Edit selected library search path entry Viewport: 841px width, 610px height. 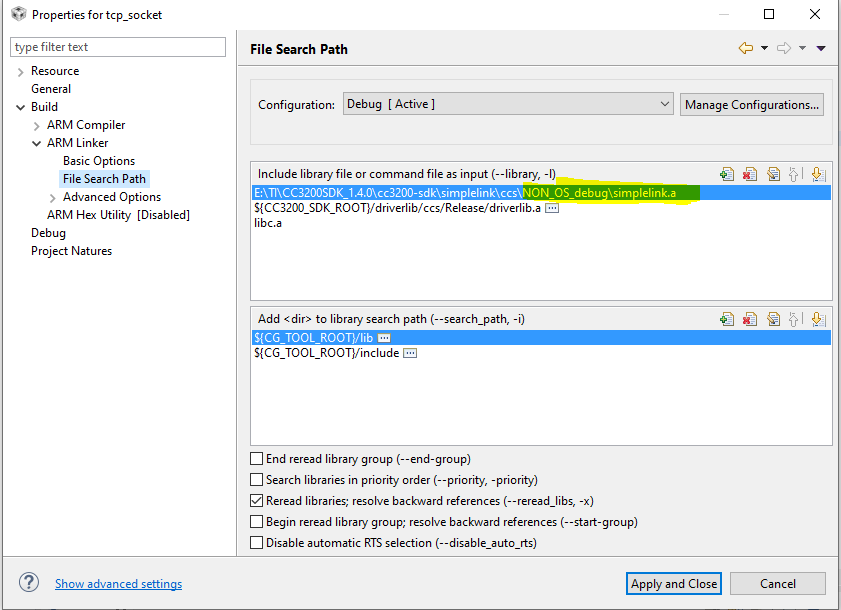tap(773, 319)
